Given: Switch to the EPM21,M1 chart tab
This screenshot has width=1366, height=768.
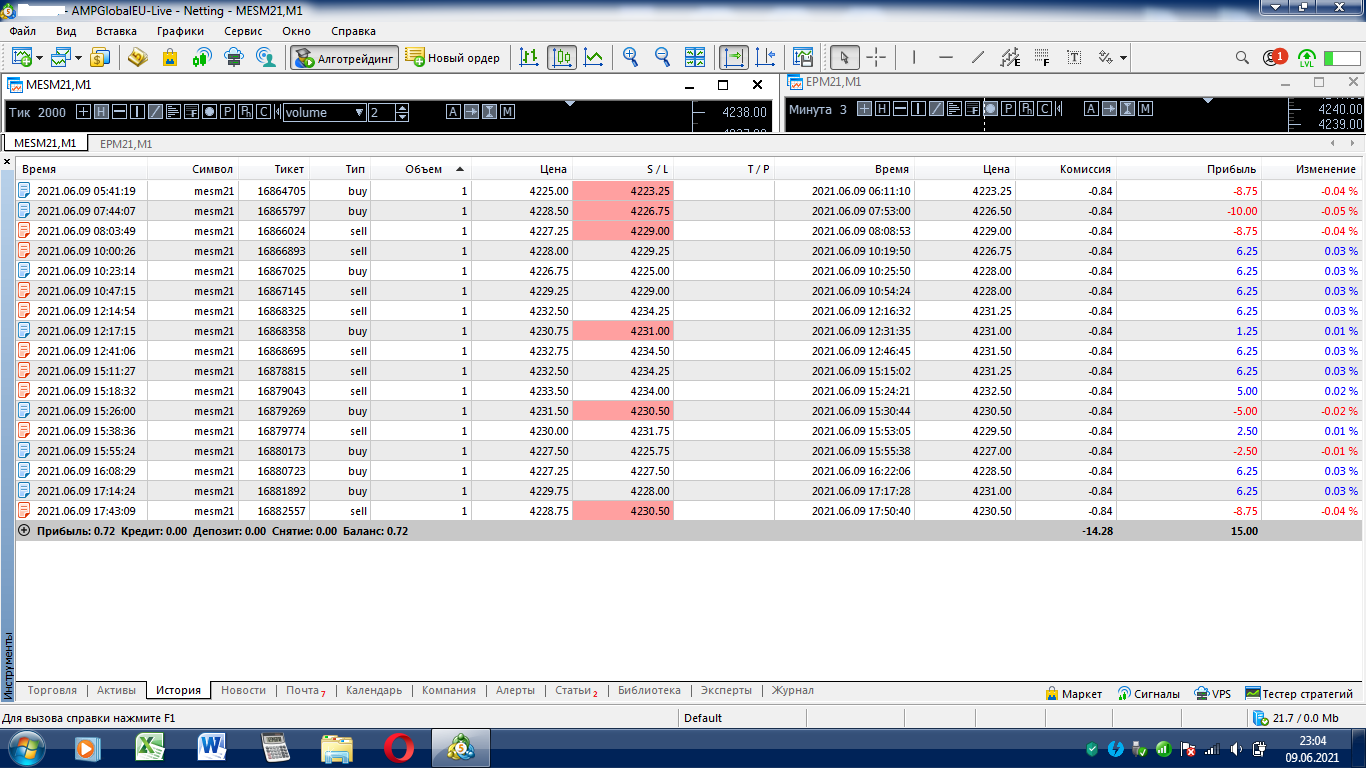Looking at the screenshot, I should (126, 144).
